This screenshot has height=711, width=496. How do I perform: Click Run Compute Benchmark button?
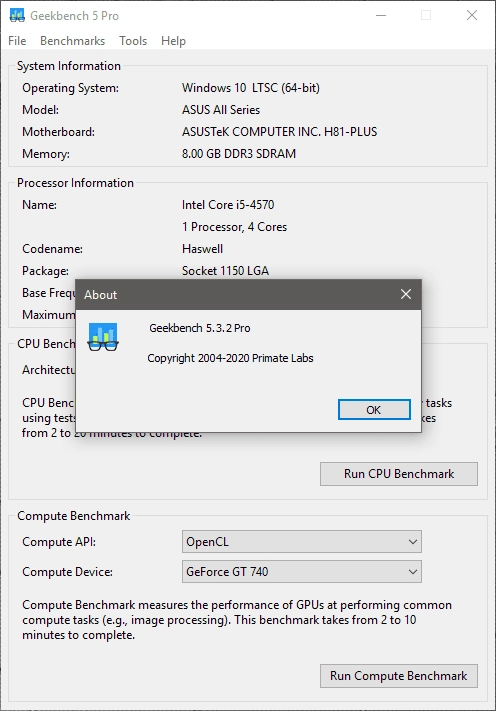pyautogui.click(x=399, y=676)
